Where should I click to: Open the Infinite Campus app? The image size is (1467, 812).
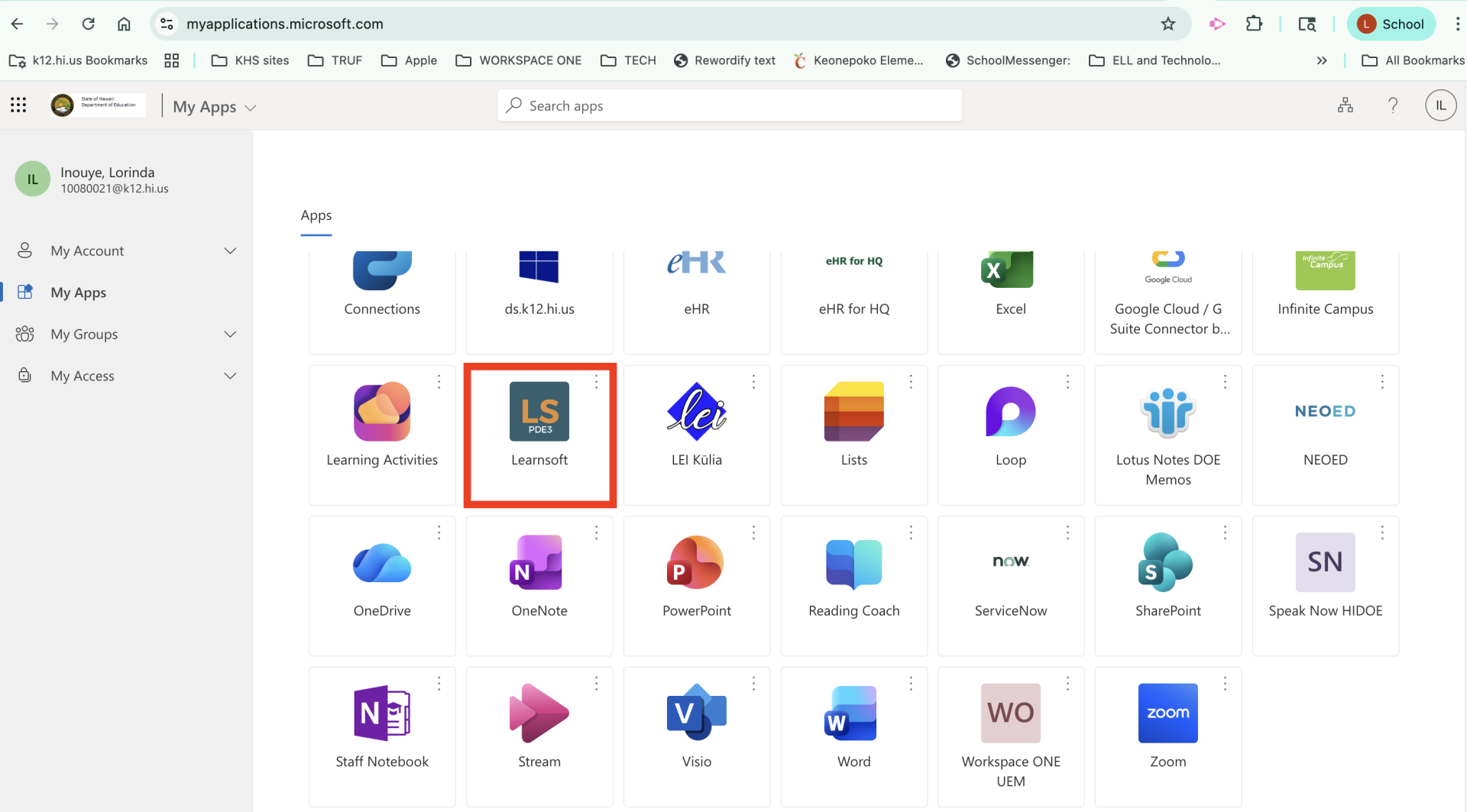[1326, 302]
